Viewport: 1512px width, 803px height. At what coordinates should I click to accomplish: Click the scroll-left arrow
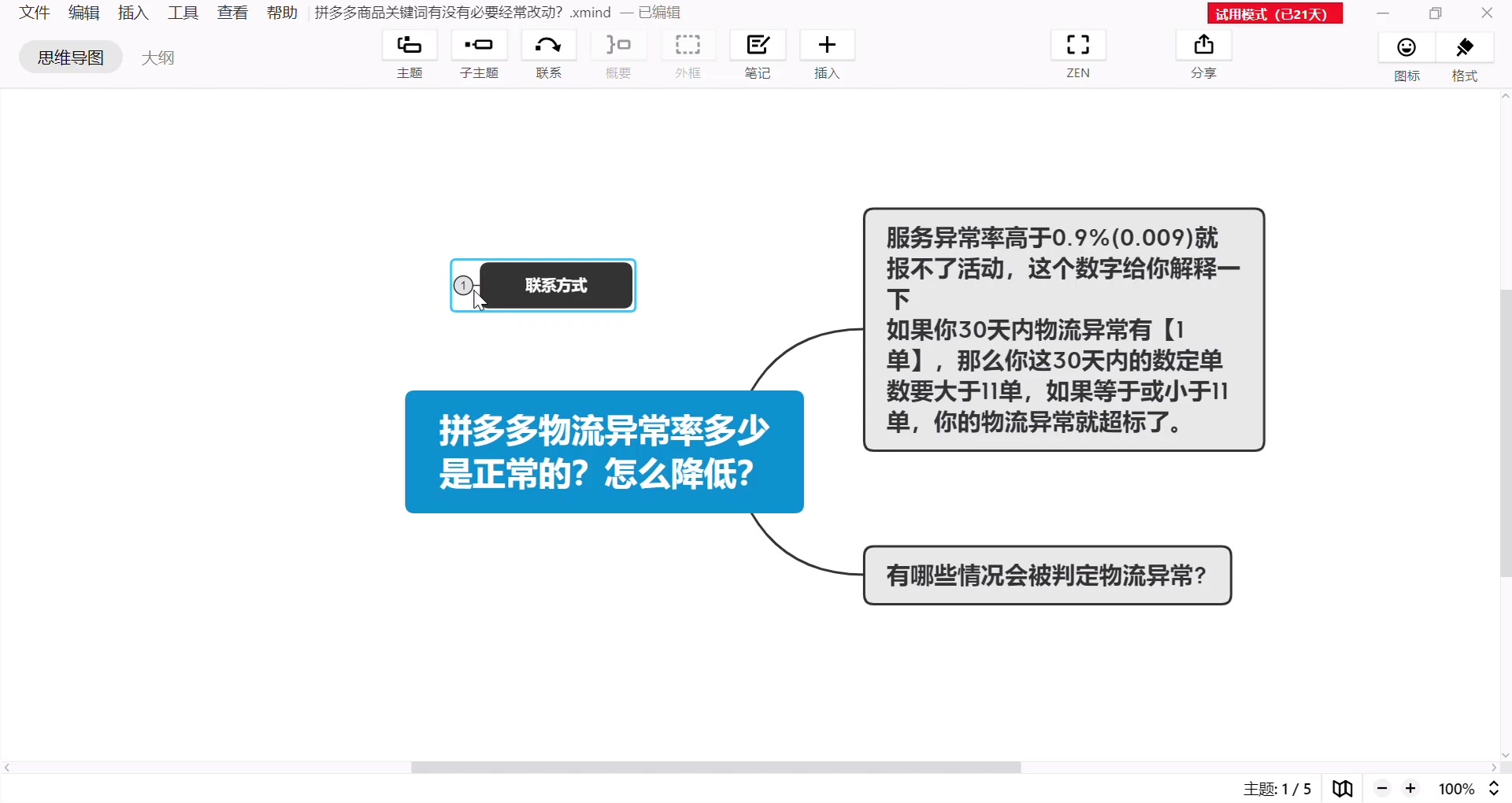(x=7, y=768)
